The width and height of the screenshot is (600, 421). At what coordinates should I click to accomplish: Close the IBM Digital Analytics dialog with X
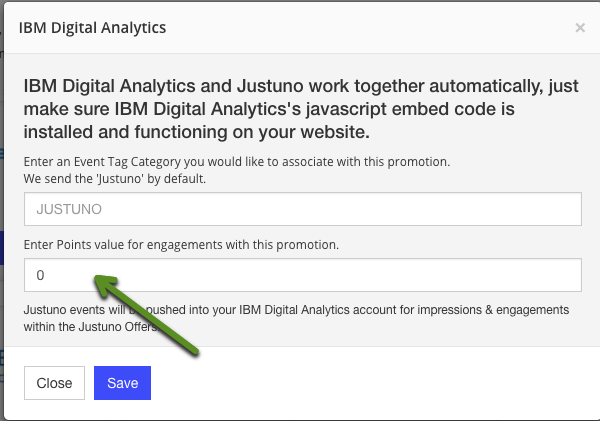(580, 28)
